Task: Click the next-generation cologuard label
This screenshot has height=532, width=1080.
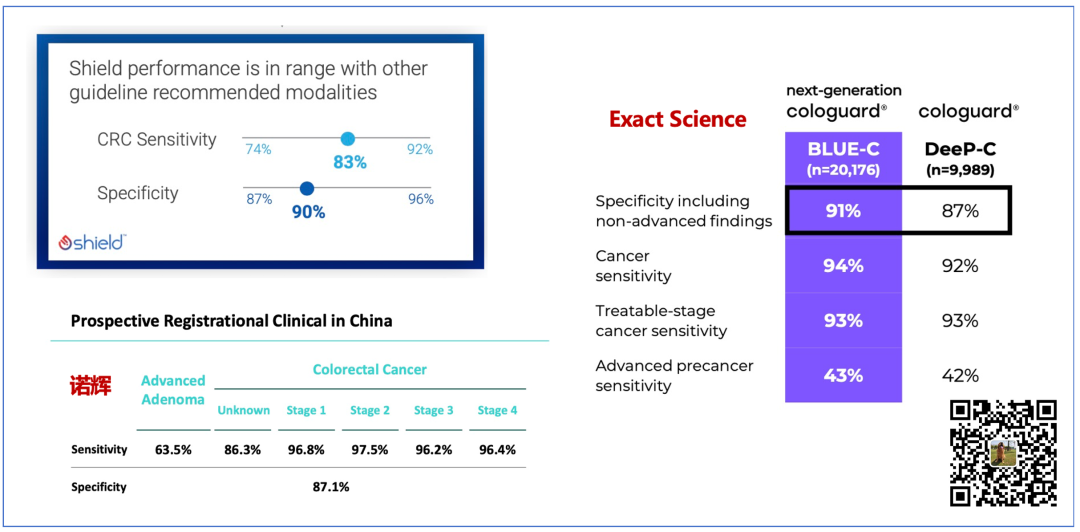Action: point(843,102)
